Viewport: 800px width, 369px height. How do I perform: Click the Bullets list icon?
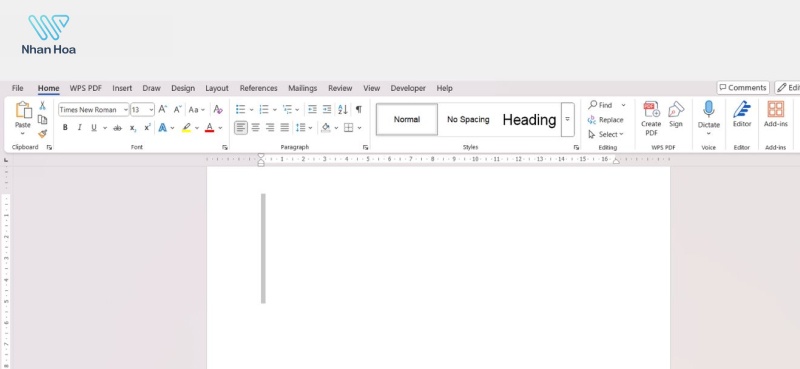(x=241, y=109)
